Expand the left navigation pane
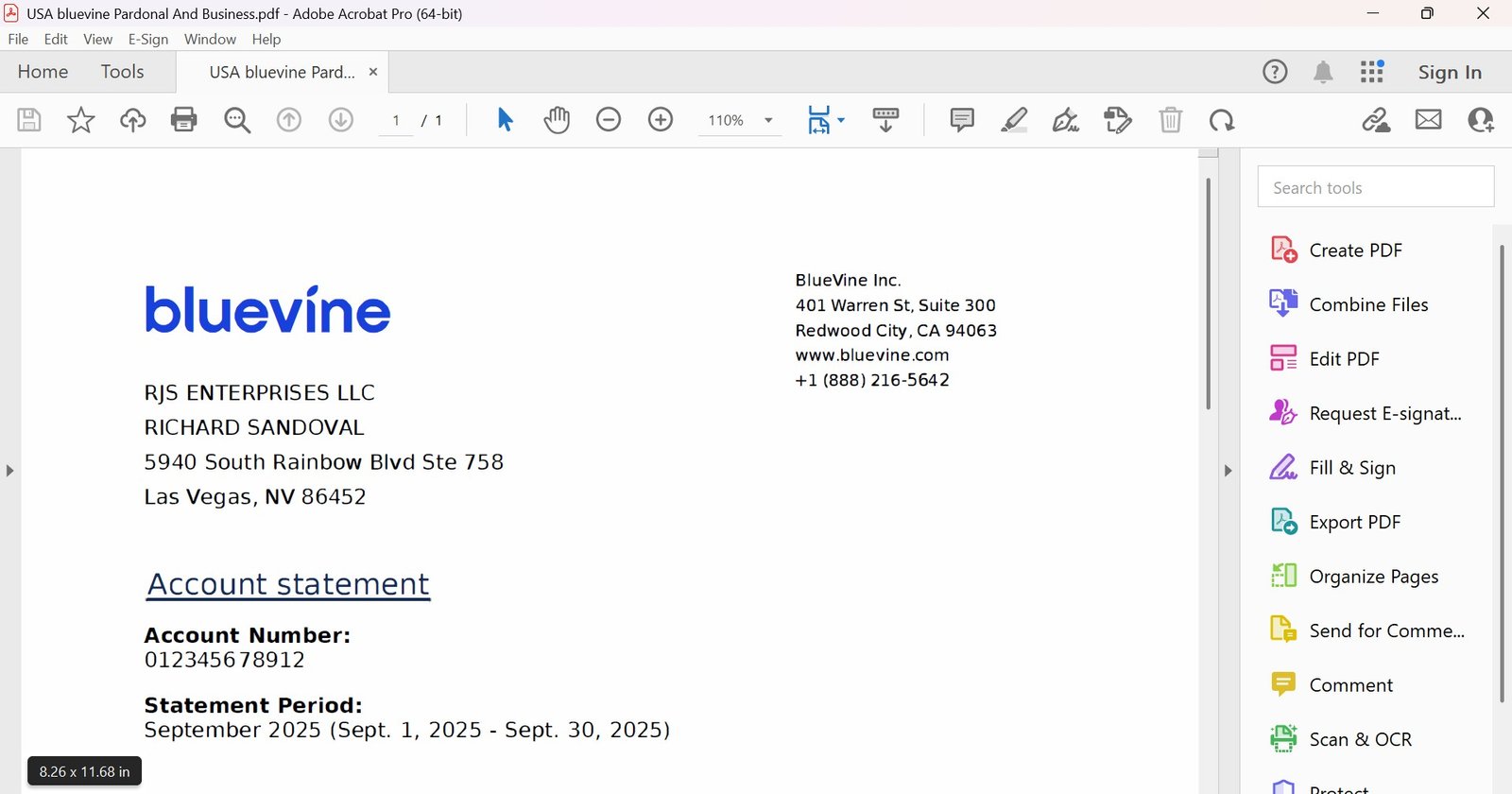Screen dimensions: 1512x794 [9, 470]
